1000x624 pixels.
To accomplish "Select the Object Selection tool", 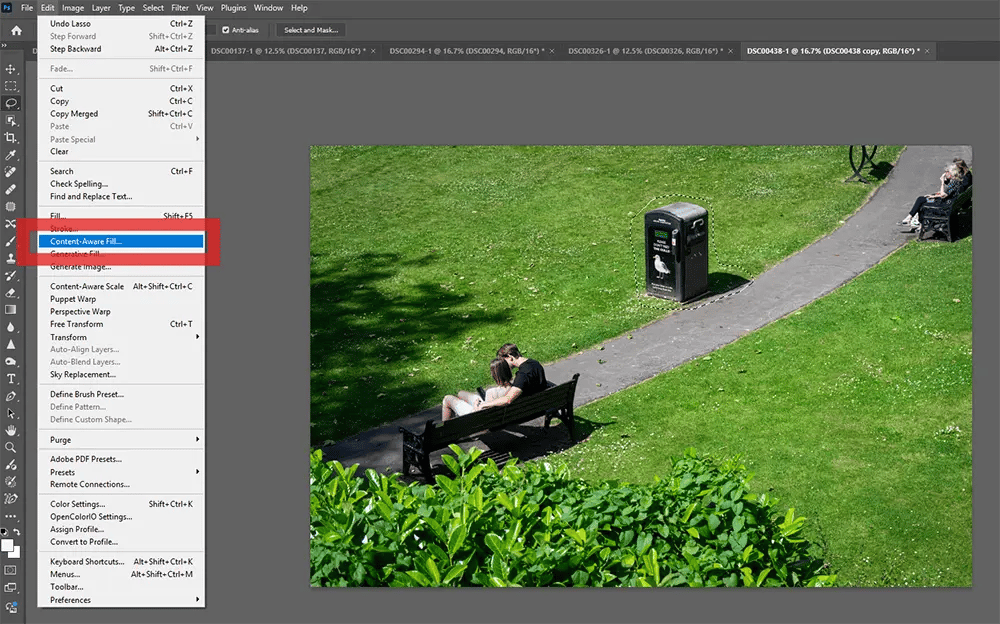I will (11, 121).
